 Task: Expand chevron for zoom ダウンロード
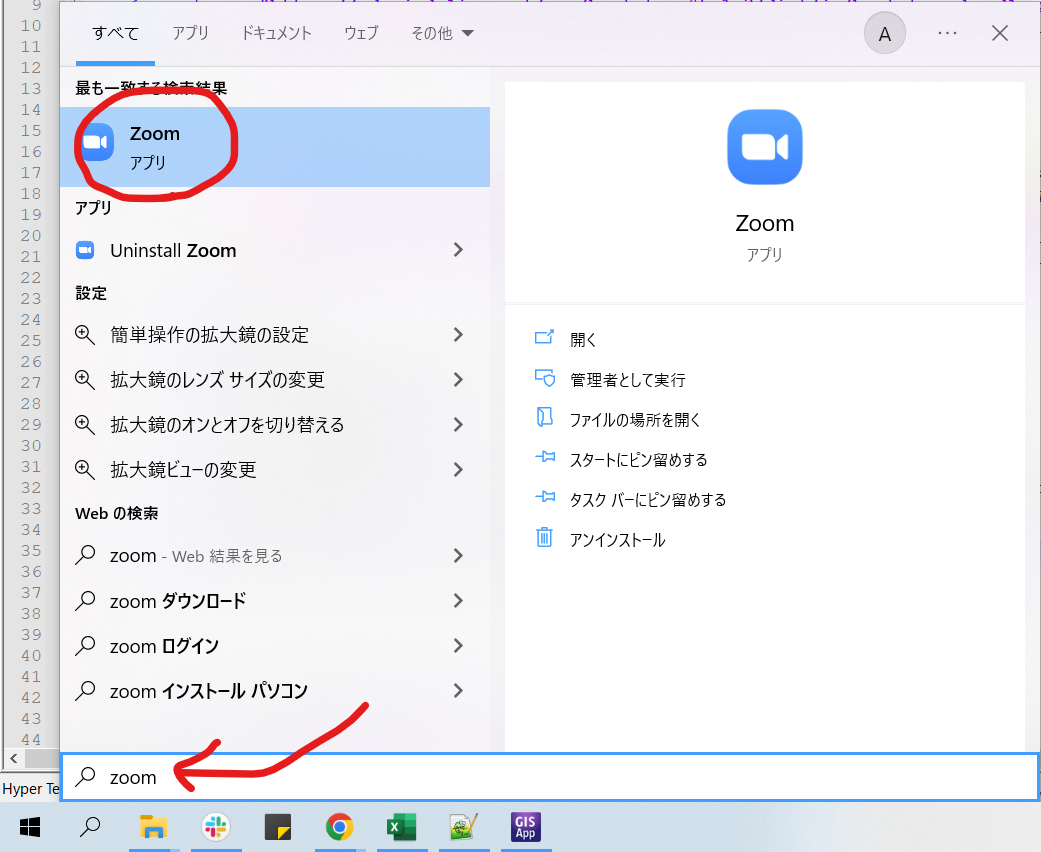(458, 601)
